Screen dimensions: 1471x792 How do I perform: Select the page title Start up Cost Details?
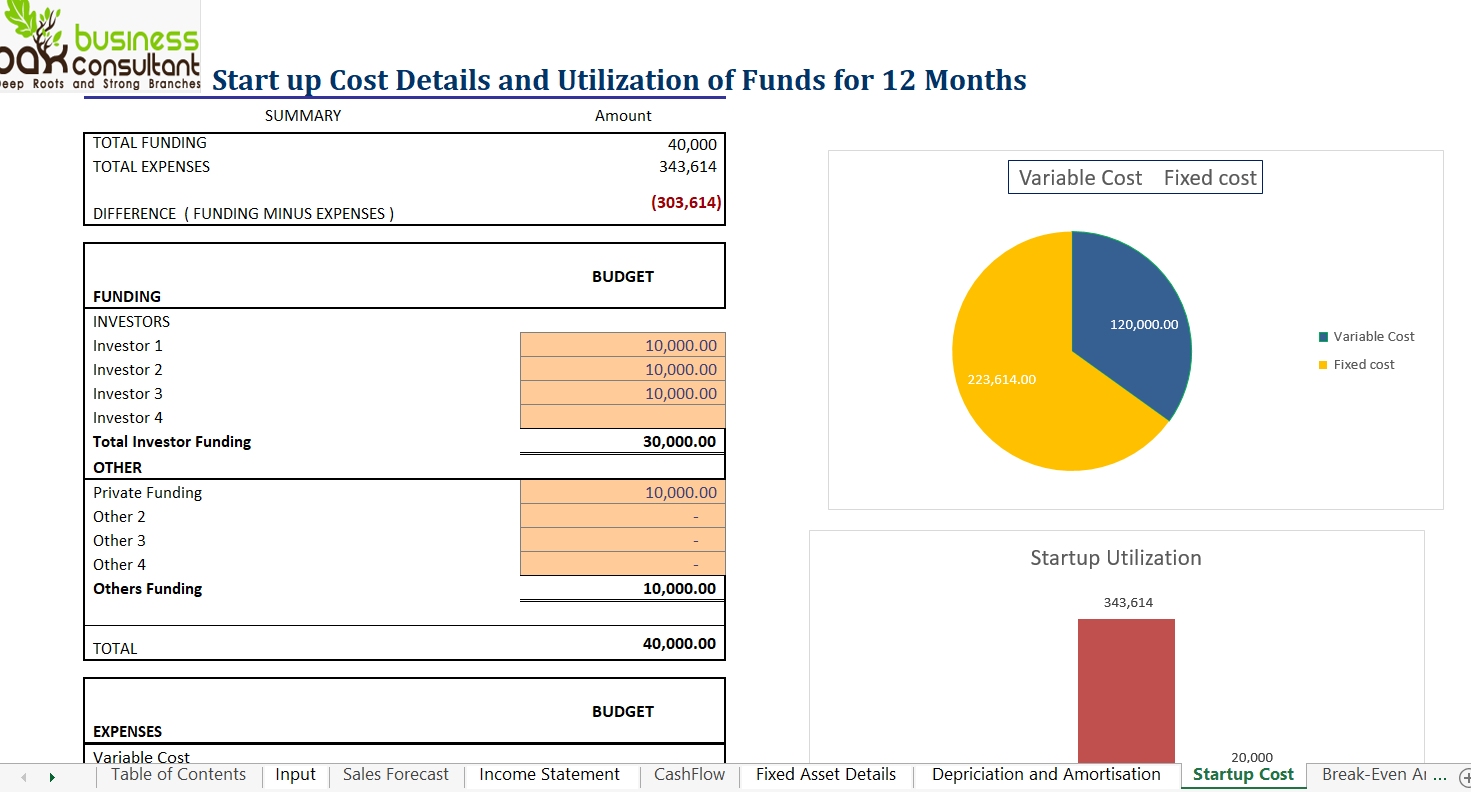(619, 80)
